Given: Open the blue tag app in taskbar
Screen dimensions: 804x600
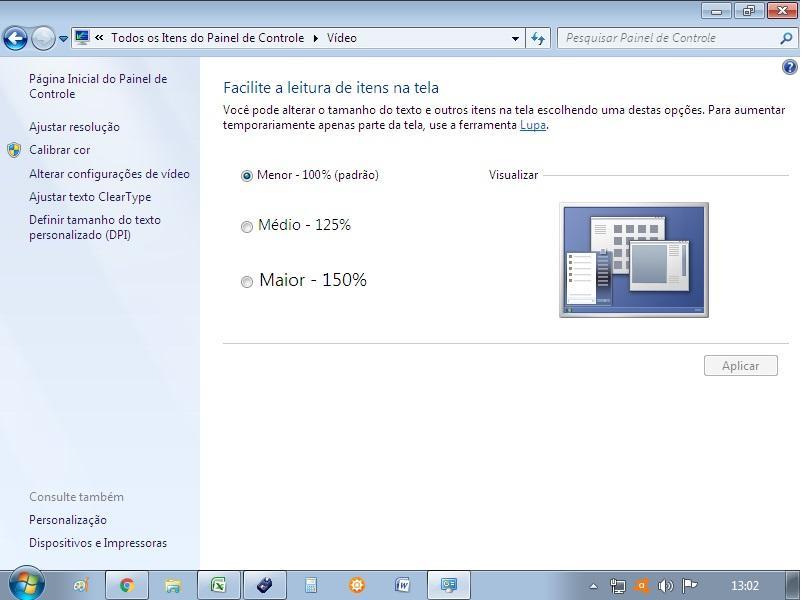Looking at the screenshot, I should pyautogui.click(x=265, y=585).
